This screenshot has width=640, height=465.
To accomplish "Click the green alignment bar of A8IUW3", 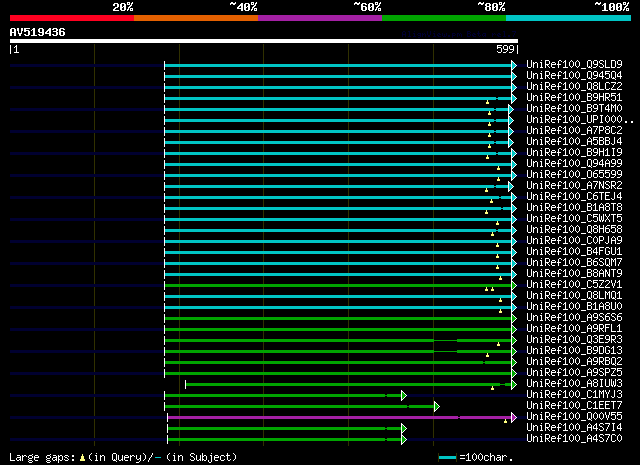I will [x=349, y=384].
